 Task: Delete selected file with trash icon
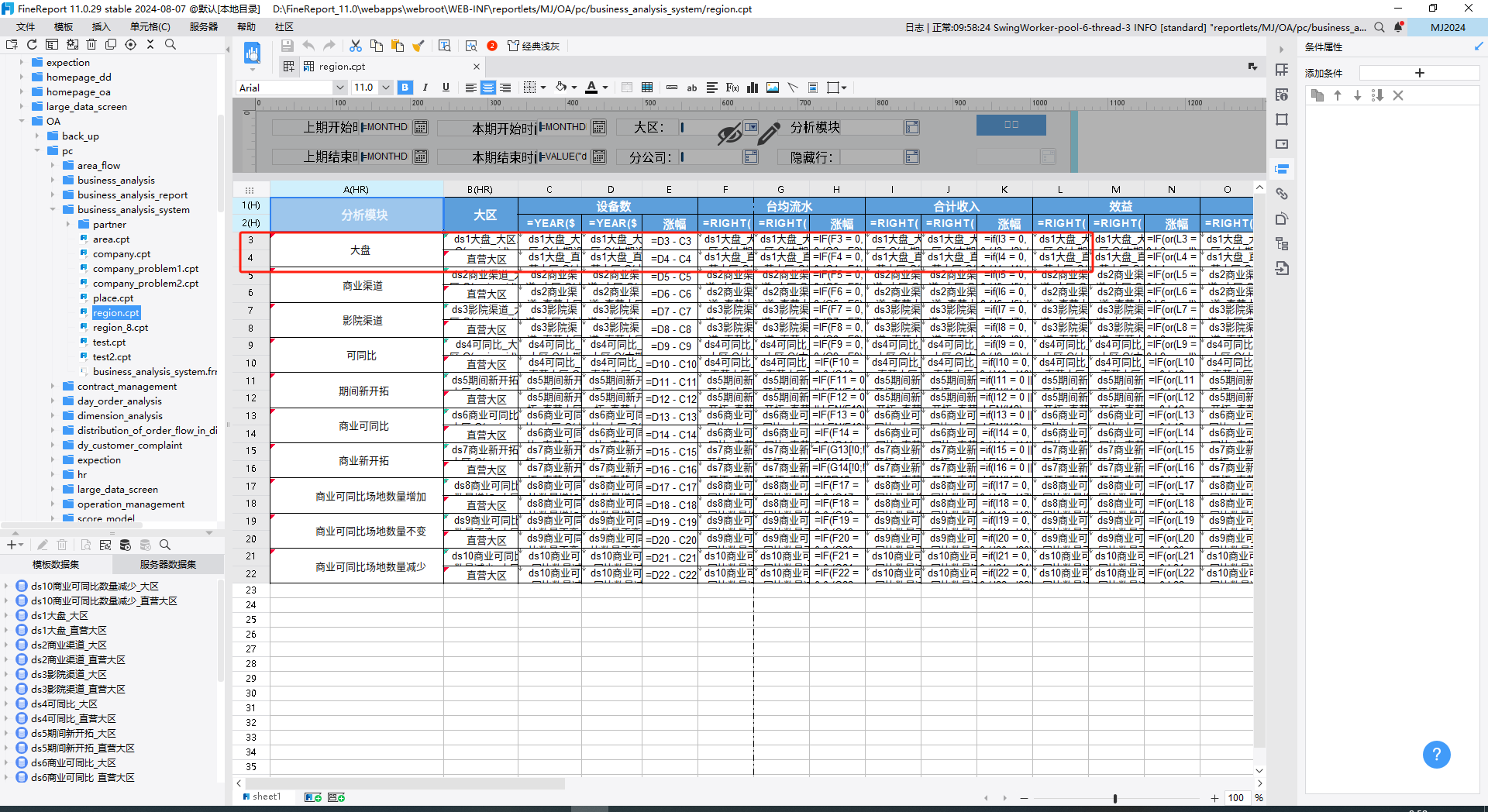(x=91, y=45)
